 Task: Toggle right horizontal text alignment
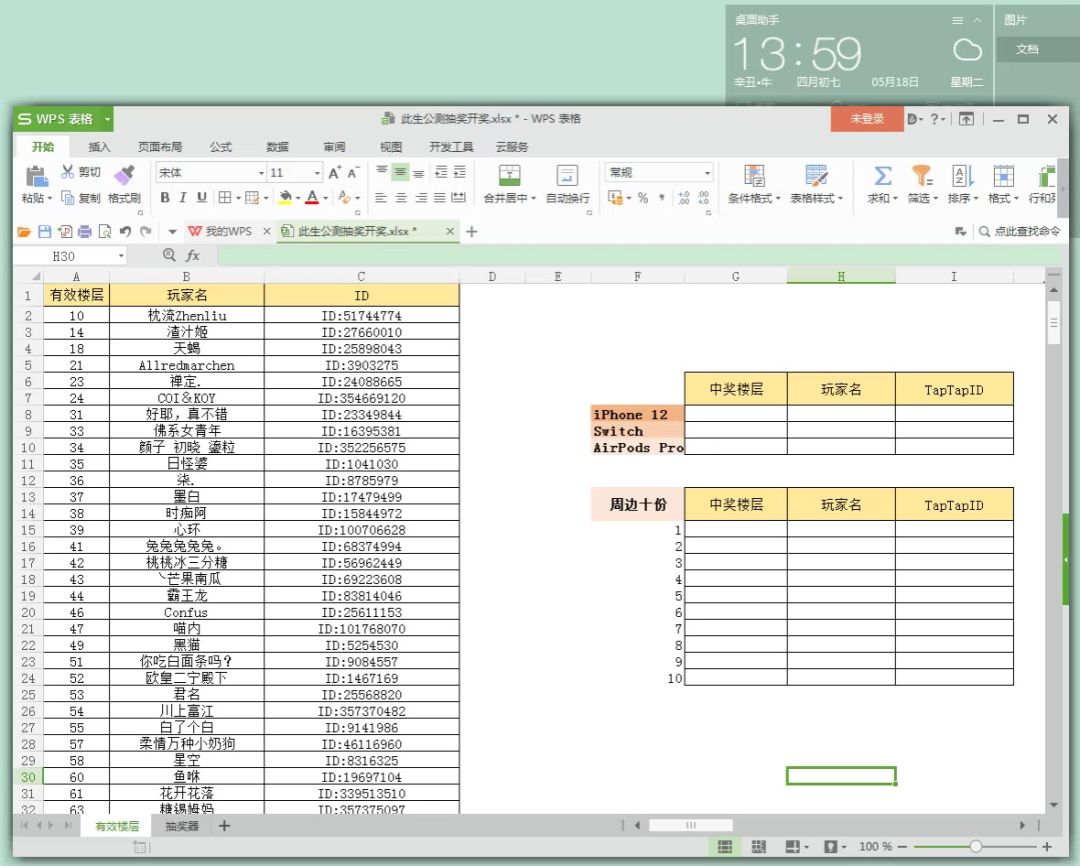pyautogui.click(x=421, y=198)
